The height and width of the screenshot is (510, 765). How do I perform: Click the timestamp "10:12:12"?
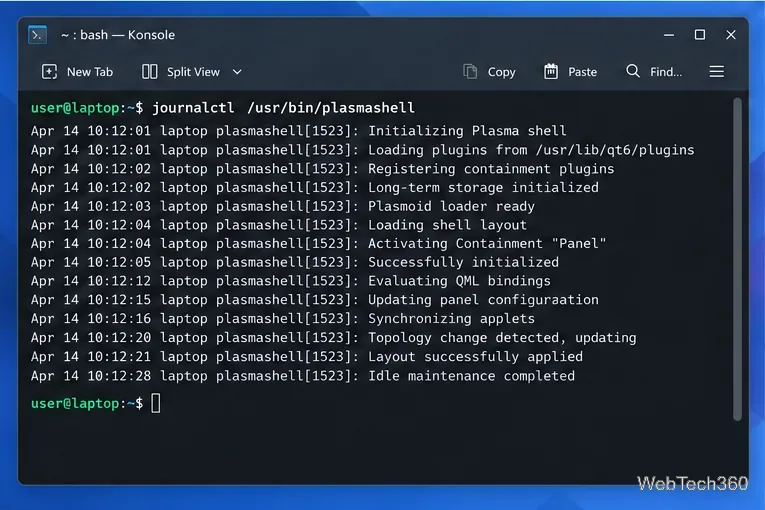[x=119, y=281]
